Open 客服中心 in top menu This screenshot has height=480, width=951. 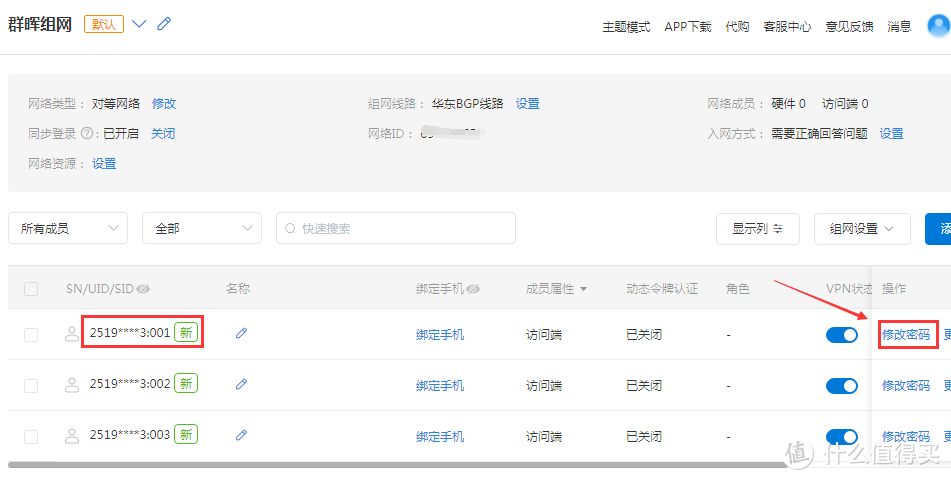point(787,27)
